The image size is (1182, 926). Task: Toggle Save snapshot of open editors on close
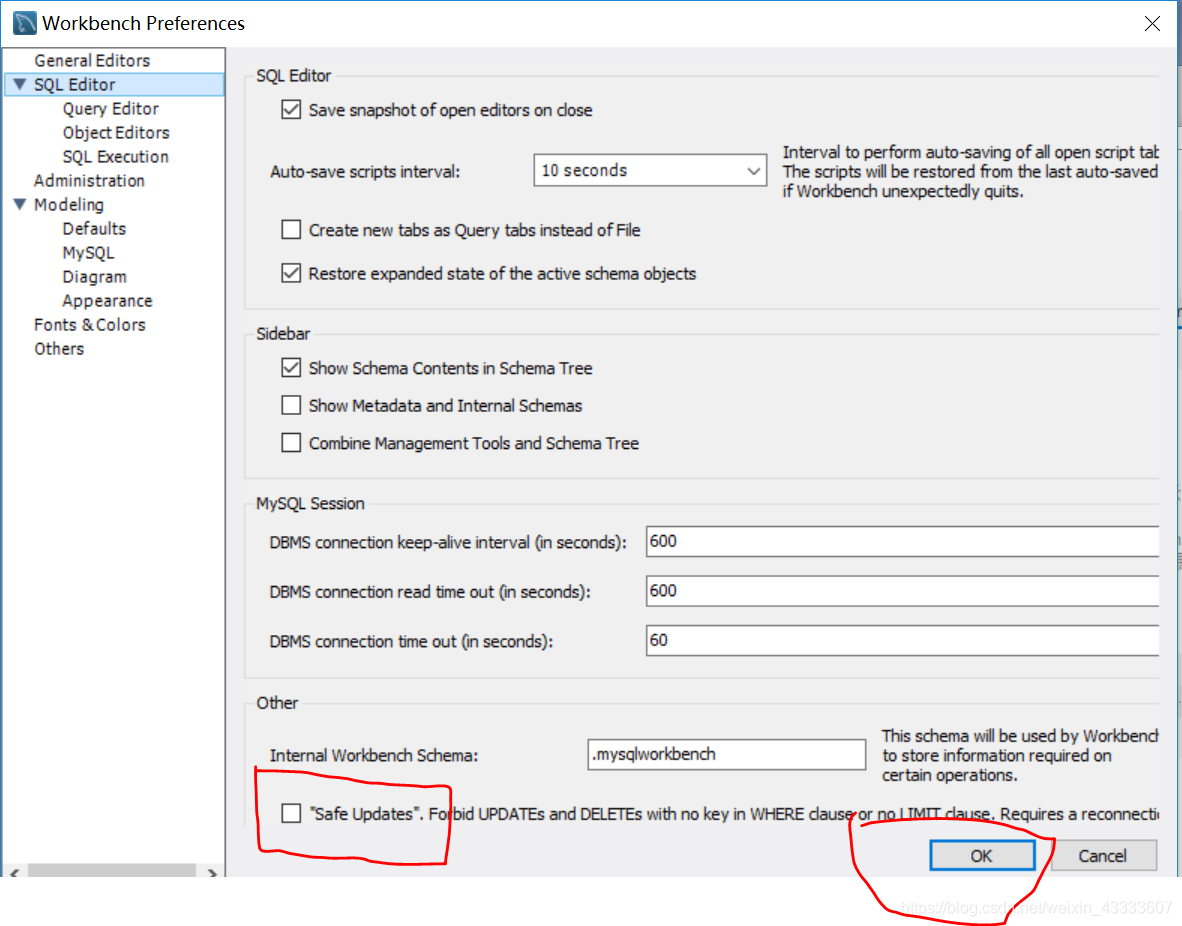291,110
